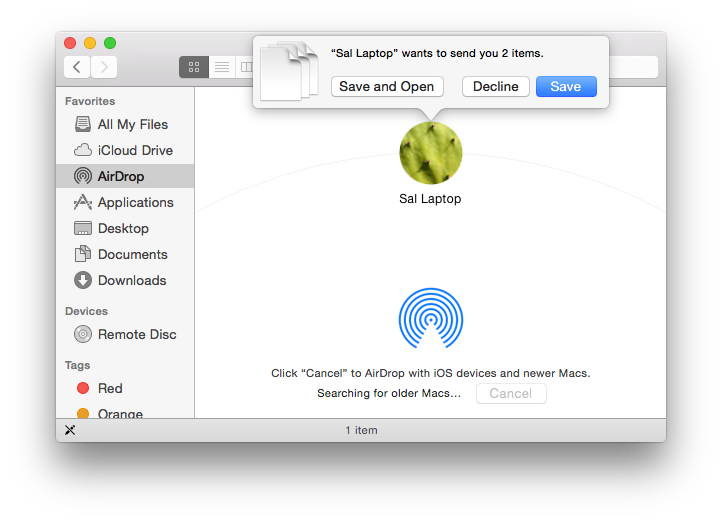
Task: Click the Orange tag color dot
Action: [83, 413]
